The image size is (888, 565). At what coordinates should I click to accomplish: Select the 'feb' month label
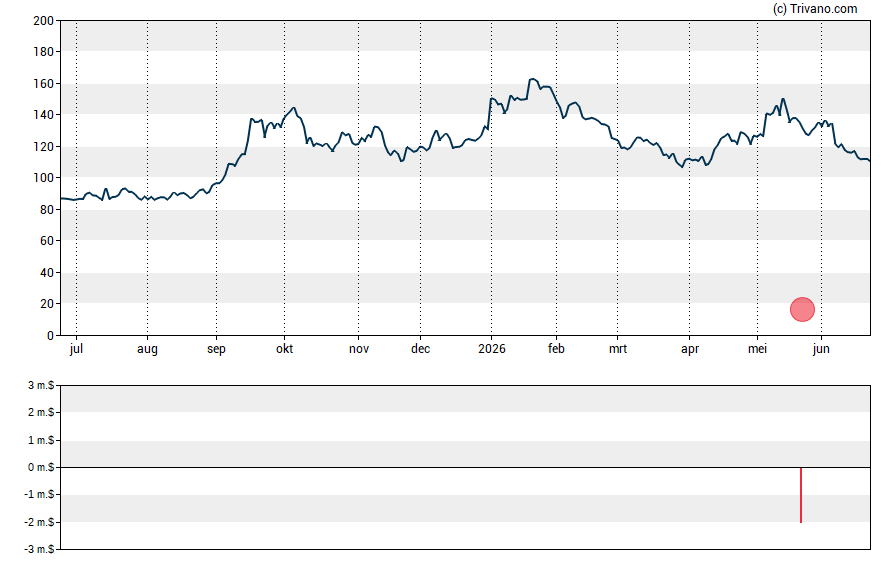556,349
